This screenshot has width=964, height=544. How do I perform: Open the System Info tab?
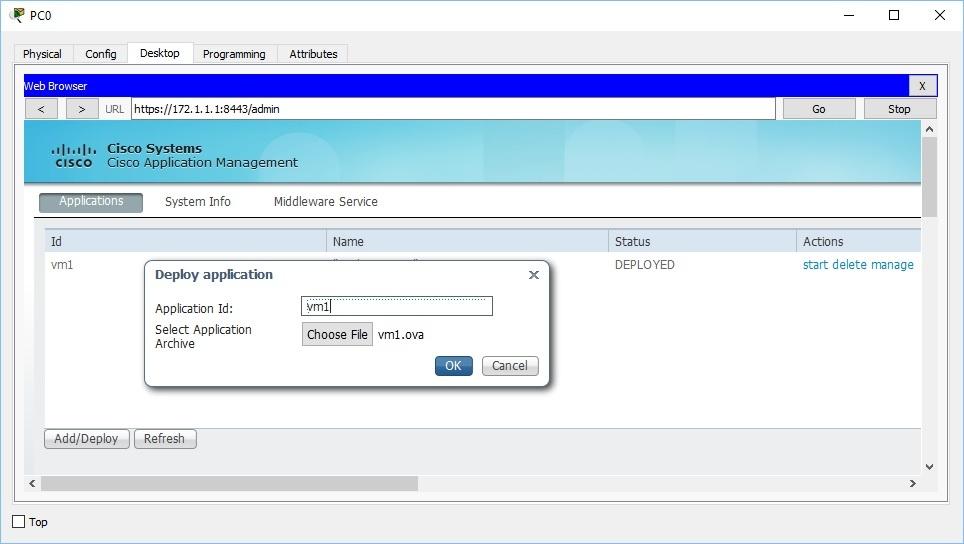[x=198, y=202]
